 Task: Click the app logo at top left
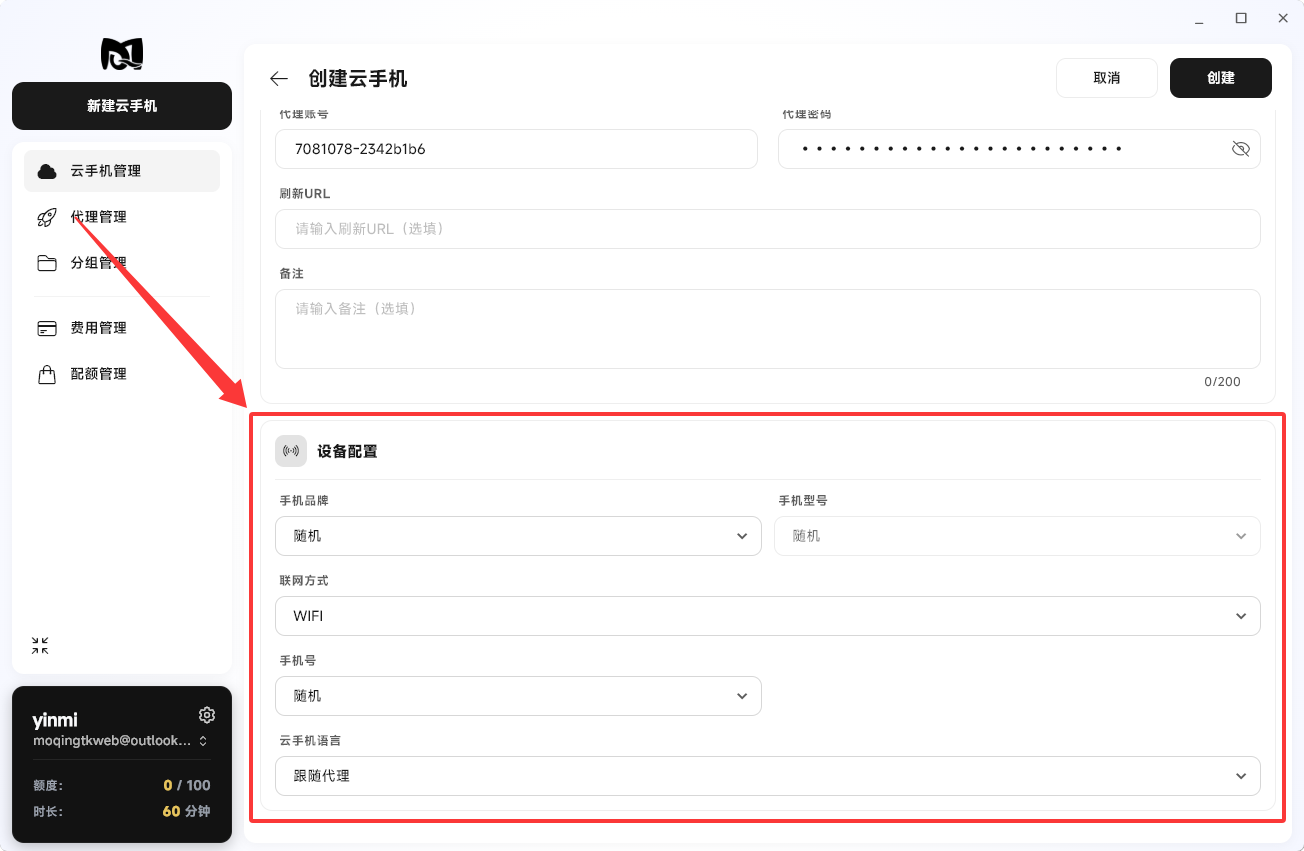pos(122,54)
